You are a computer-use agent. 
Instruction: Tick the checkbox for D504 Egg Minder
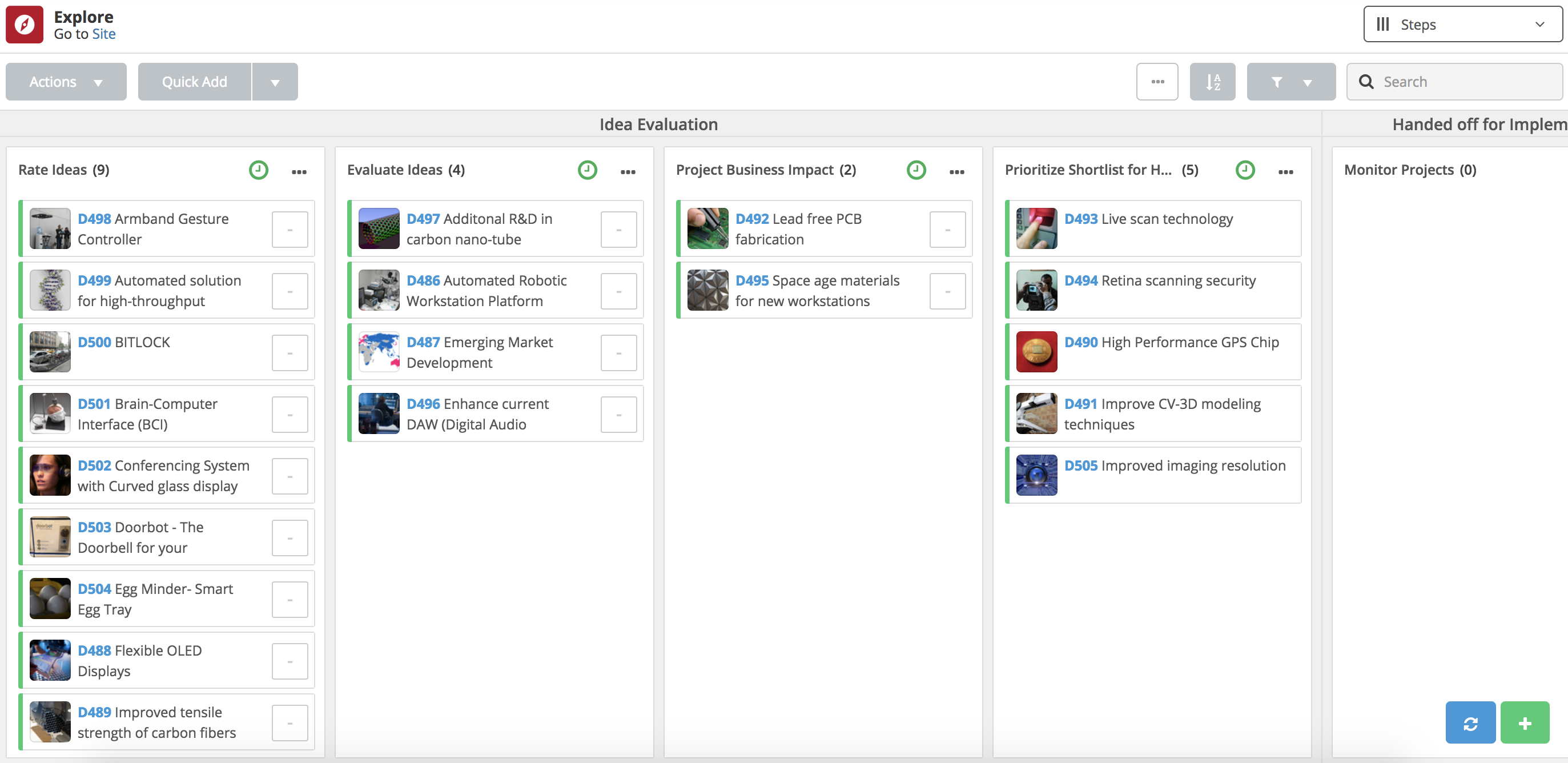click(290, 600)
